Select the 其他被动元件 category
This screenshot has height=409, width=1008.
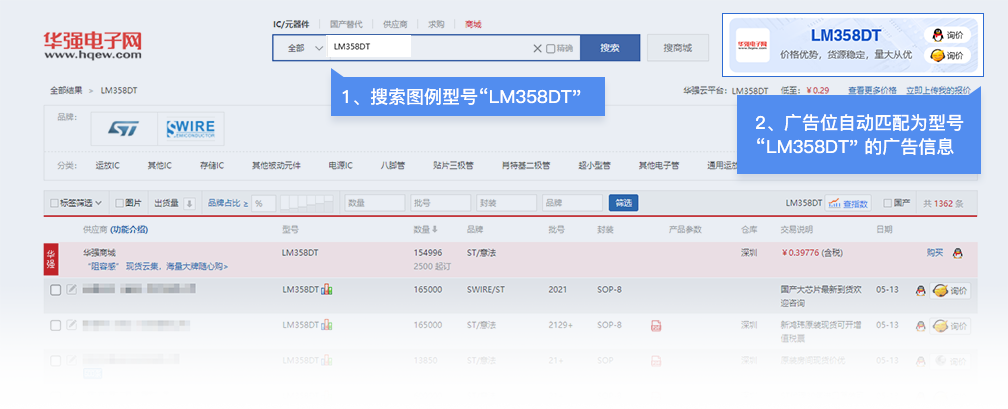pos(276,166)
